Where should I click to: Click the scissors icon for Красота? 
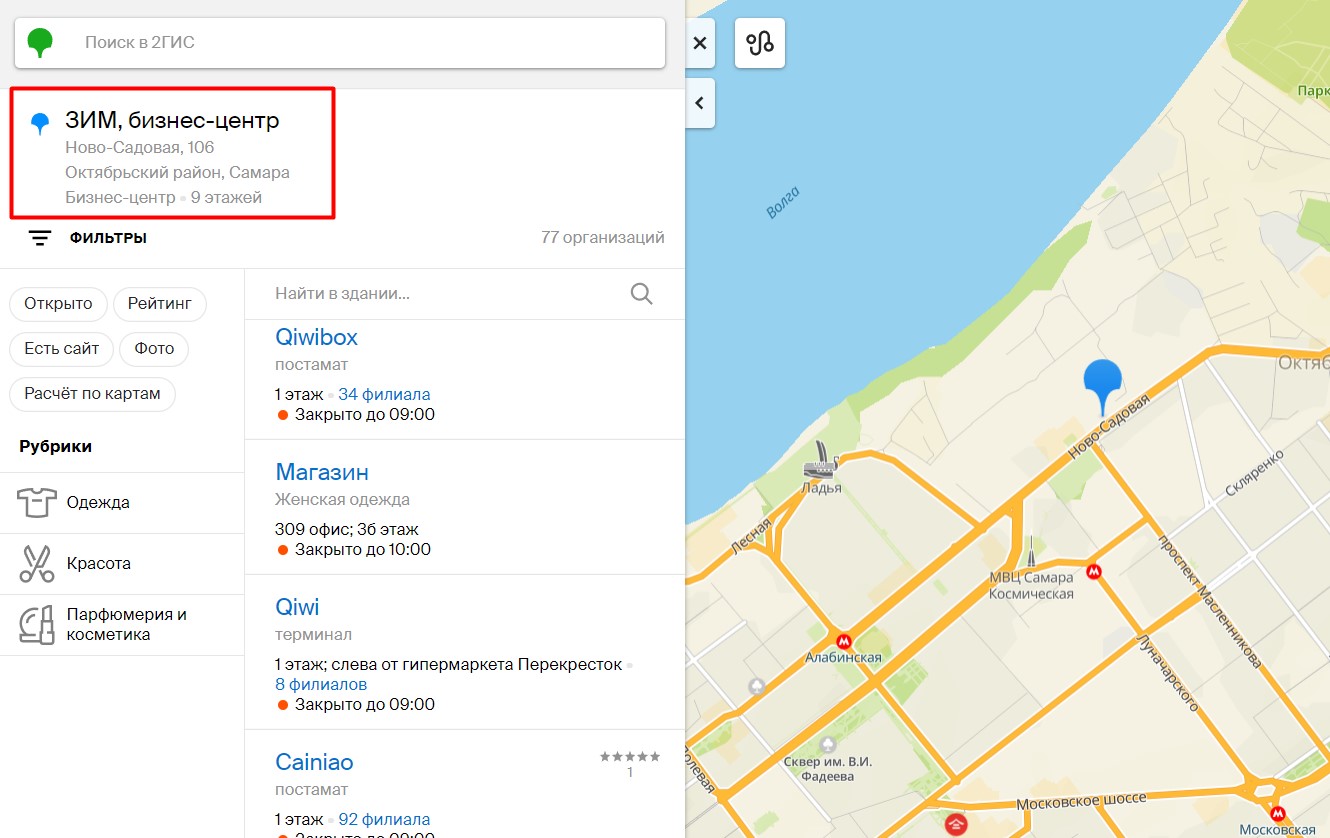tap(36, 564)
